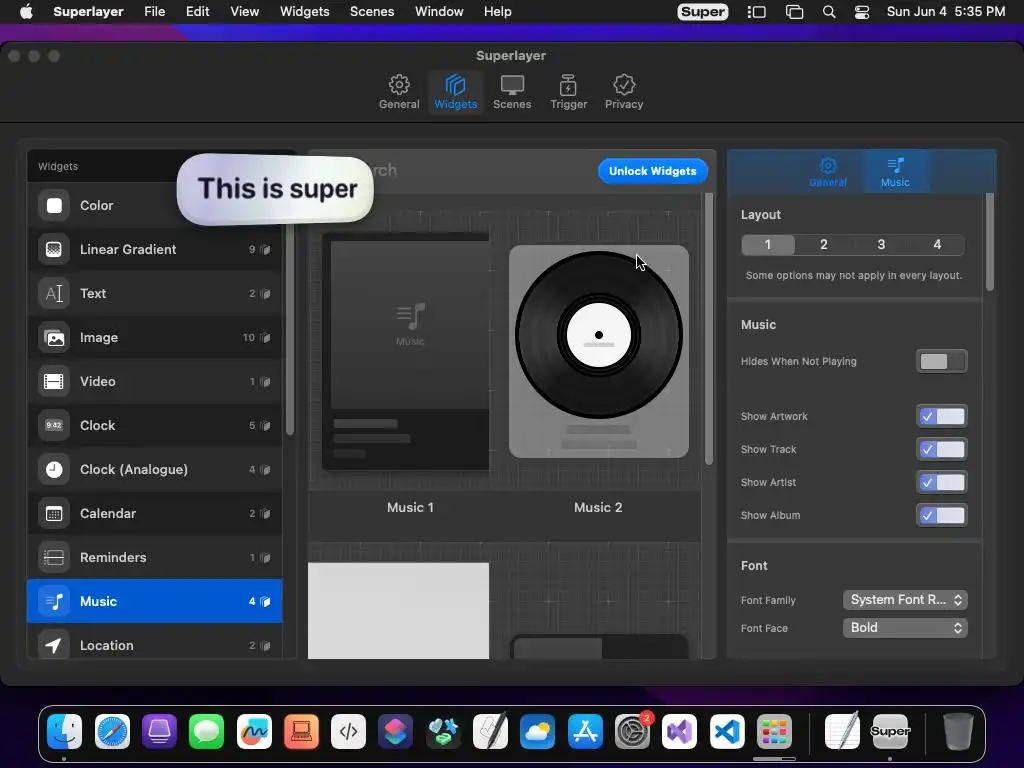Viewport: 1024px width, 768px height.
Task: Open the App Store from the Dock
Action: [x=585, y=731]
